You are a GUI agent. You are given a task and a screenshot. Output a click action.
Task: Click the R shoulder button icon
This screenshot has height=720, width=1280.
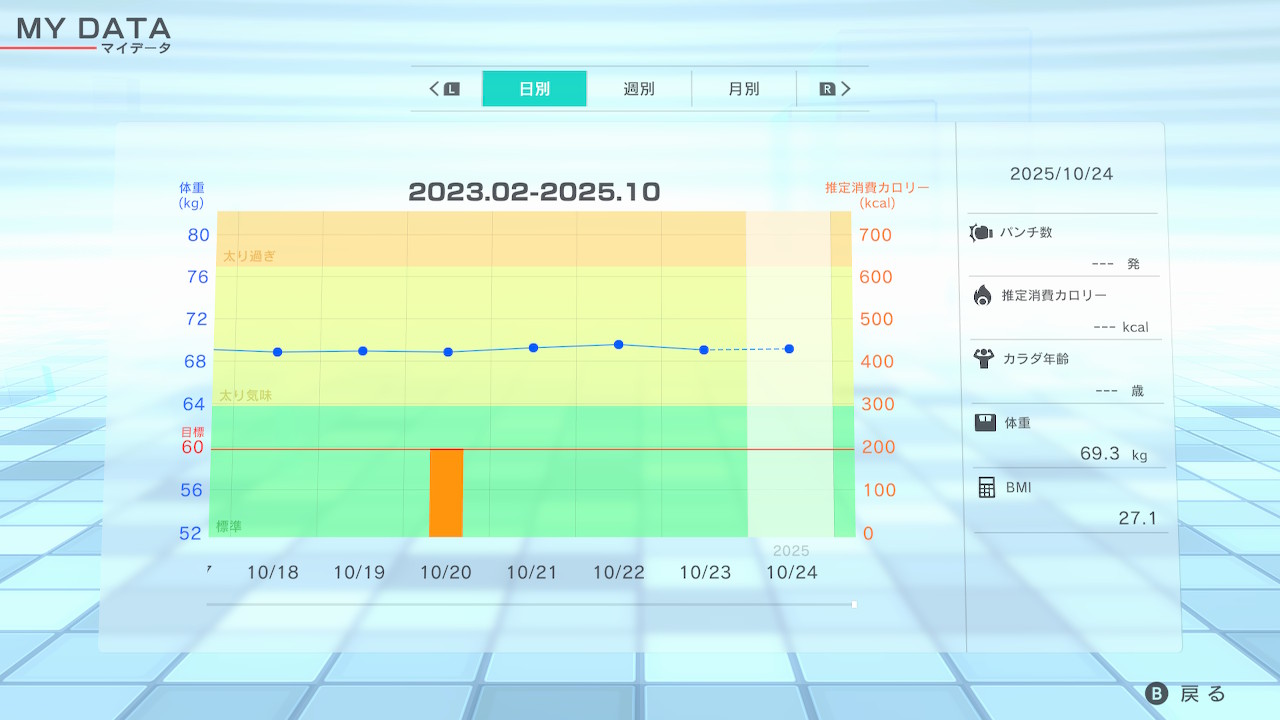pyautogui.click(x=827, y=89)
